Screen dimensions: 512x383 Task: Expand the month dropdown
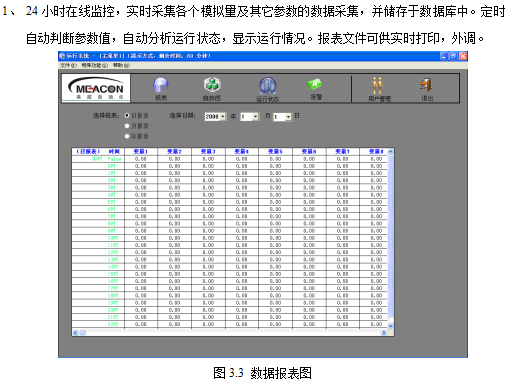tap(256, 116)
